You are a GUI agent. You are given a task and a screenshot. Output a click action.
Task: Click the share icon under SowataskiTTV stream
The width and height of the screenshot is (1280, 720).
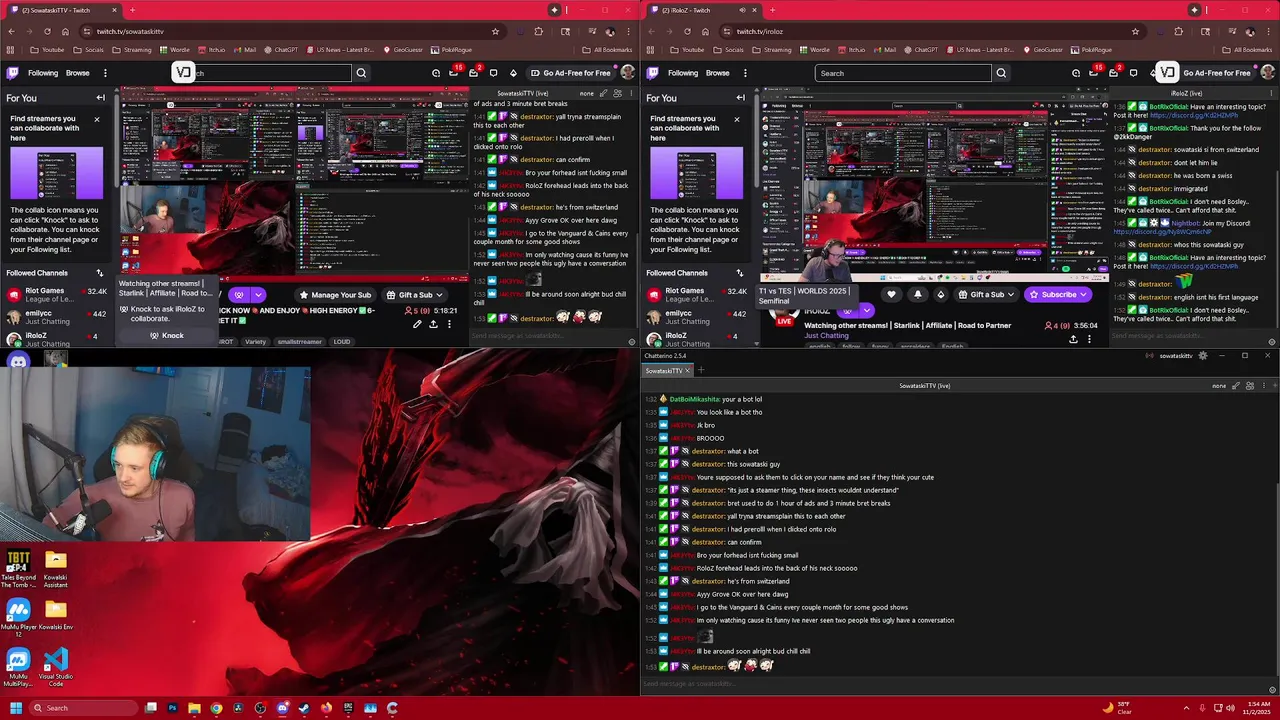pyautogui.click(x=433, y=324)
